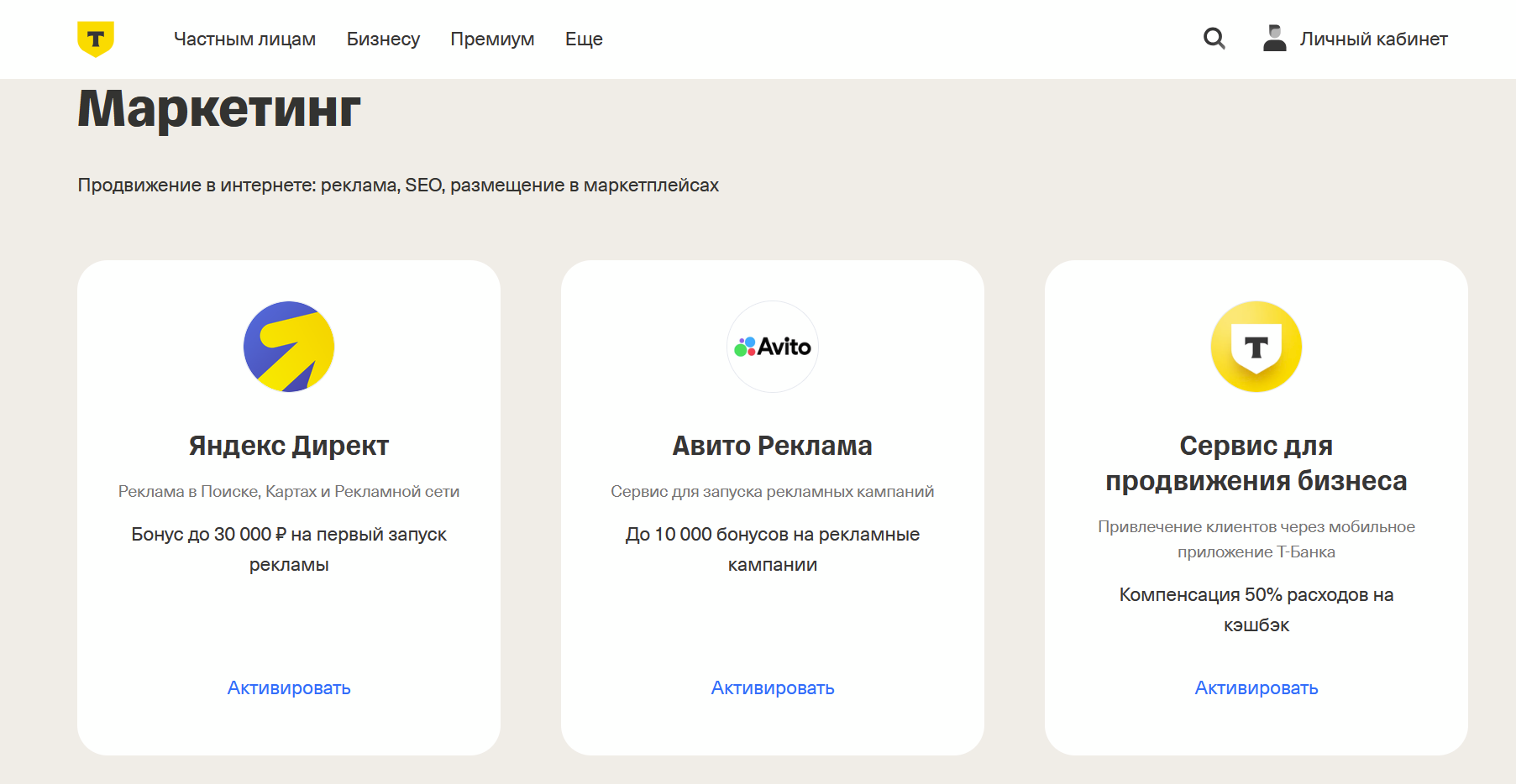Click the user profile avatar icon
This screenshot has width=1516, height=784.
coord(1275,39)
